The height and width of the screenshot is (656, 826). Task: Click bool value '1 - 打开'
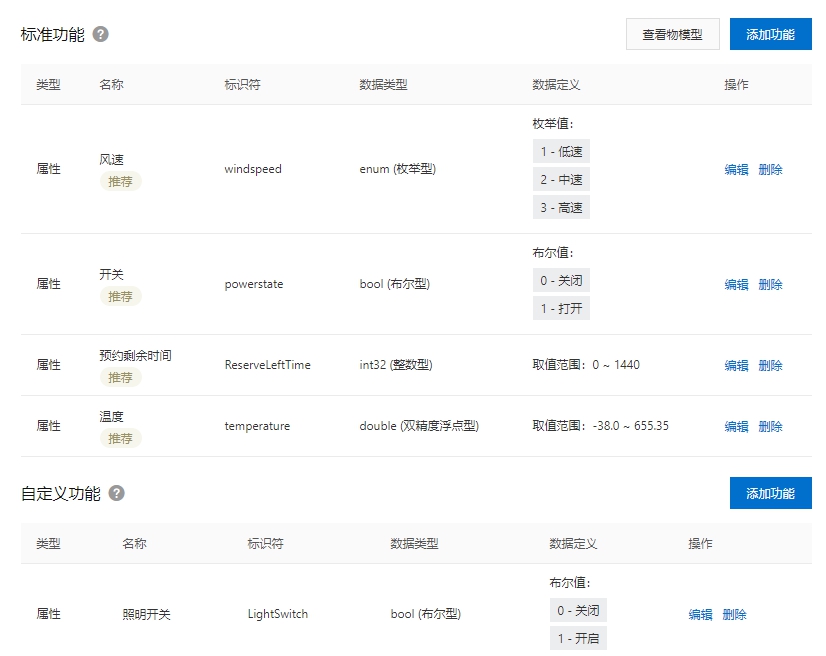(561, 308)
